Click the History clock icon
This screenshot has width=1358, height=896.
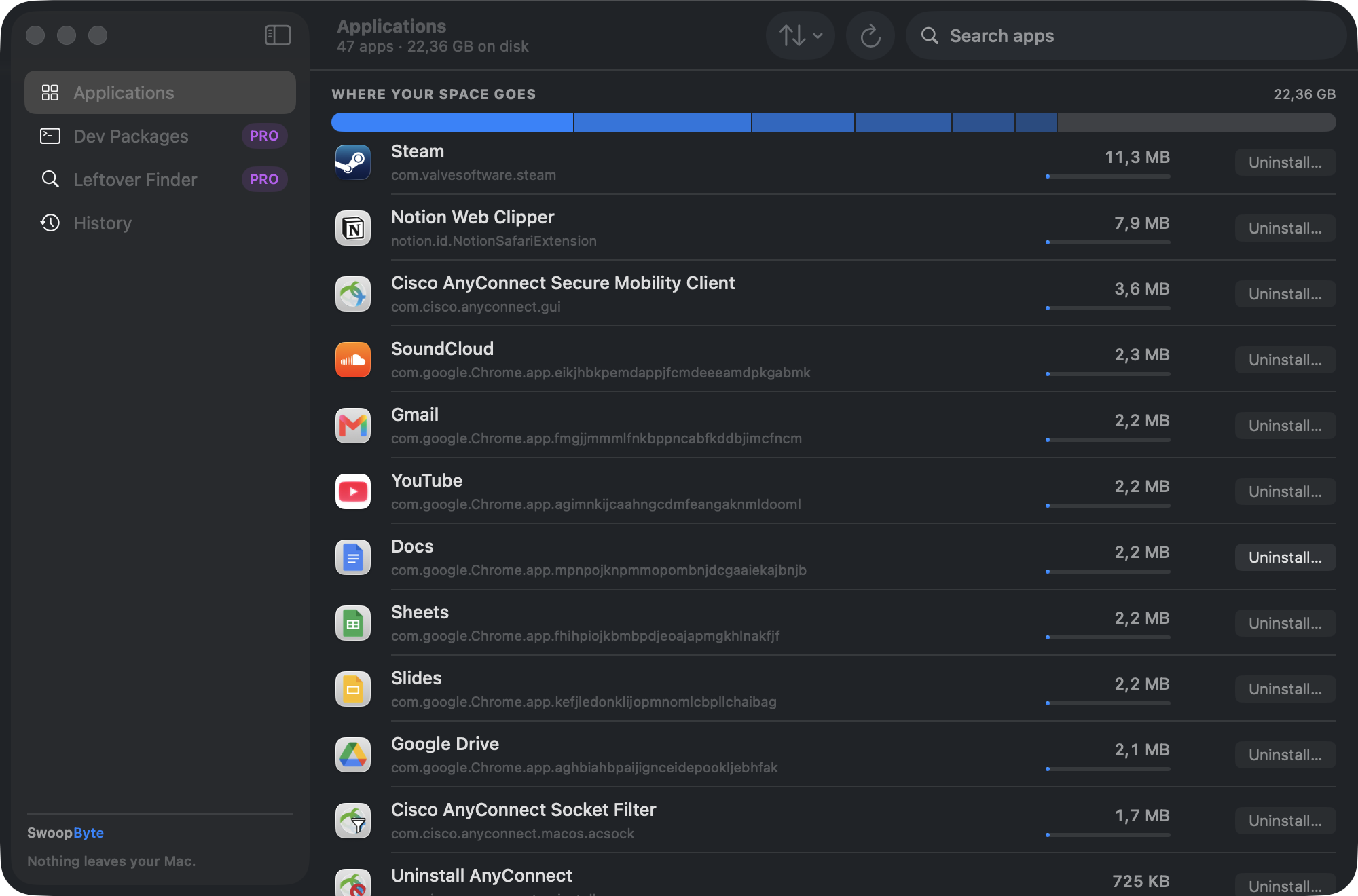coord(50,223)
